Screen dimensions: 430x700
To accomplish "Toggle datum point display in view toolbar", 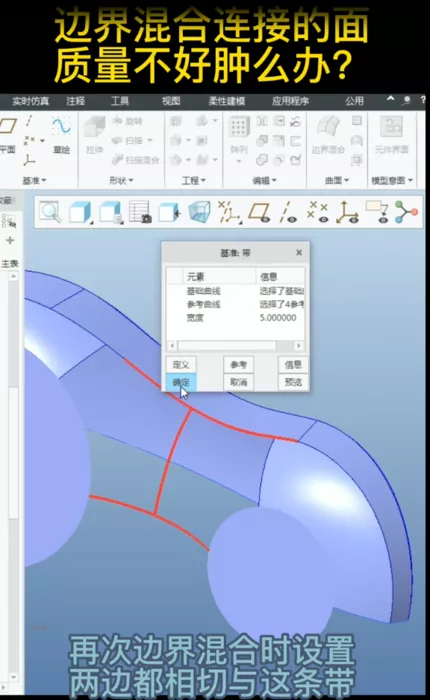I will coord(318,212).
